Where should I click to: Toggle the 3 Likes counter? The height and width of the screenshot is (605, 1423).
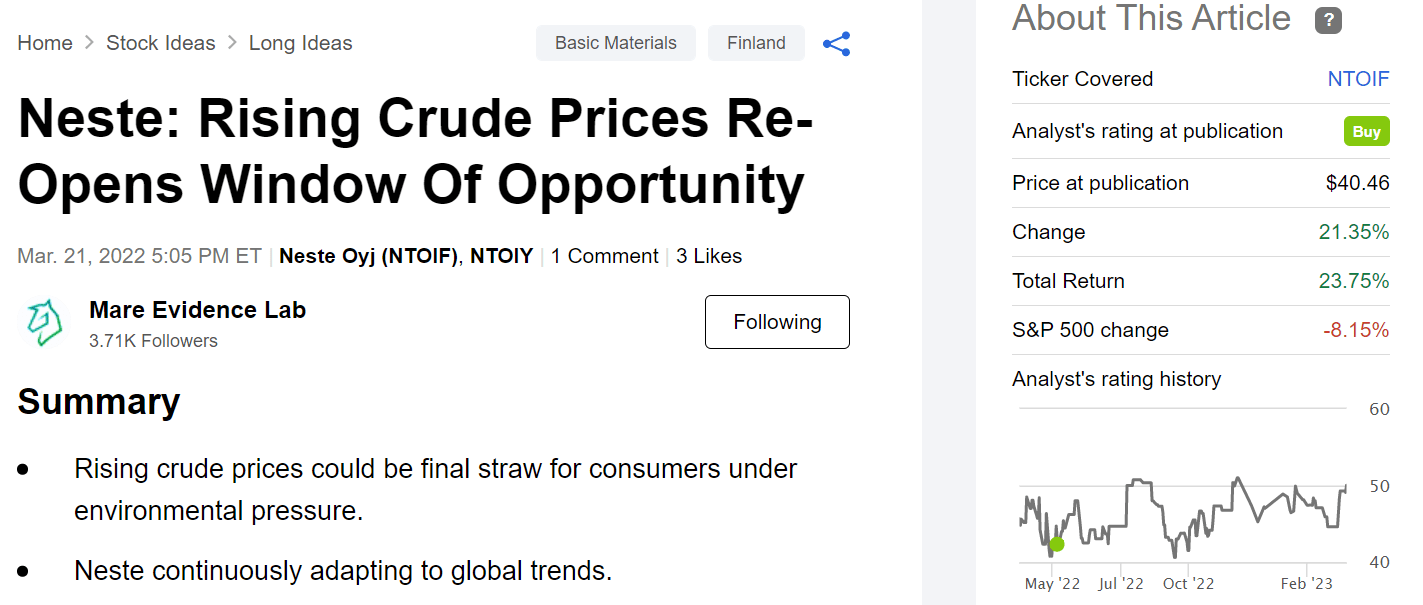click(709, 256)
